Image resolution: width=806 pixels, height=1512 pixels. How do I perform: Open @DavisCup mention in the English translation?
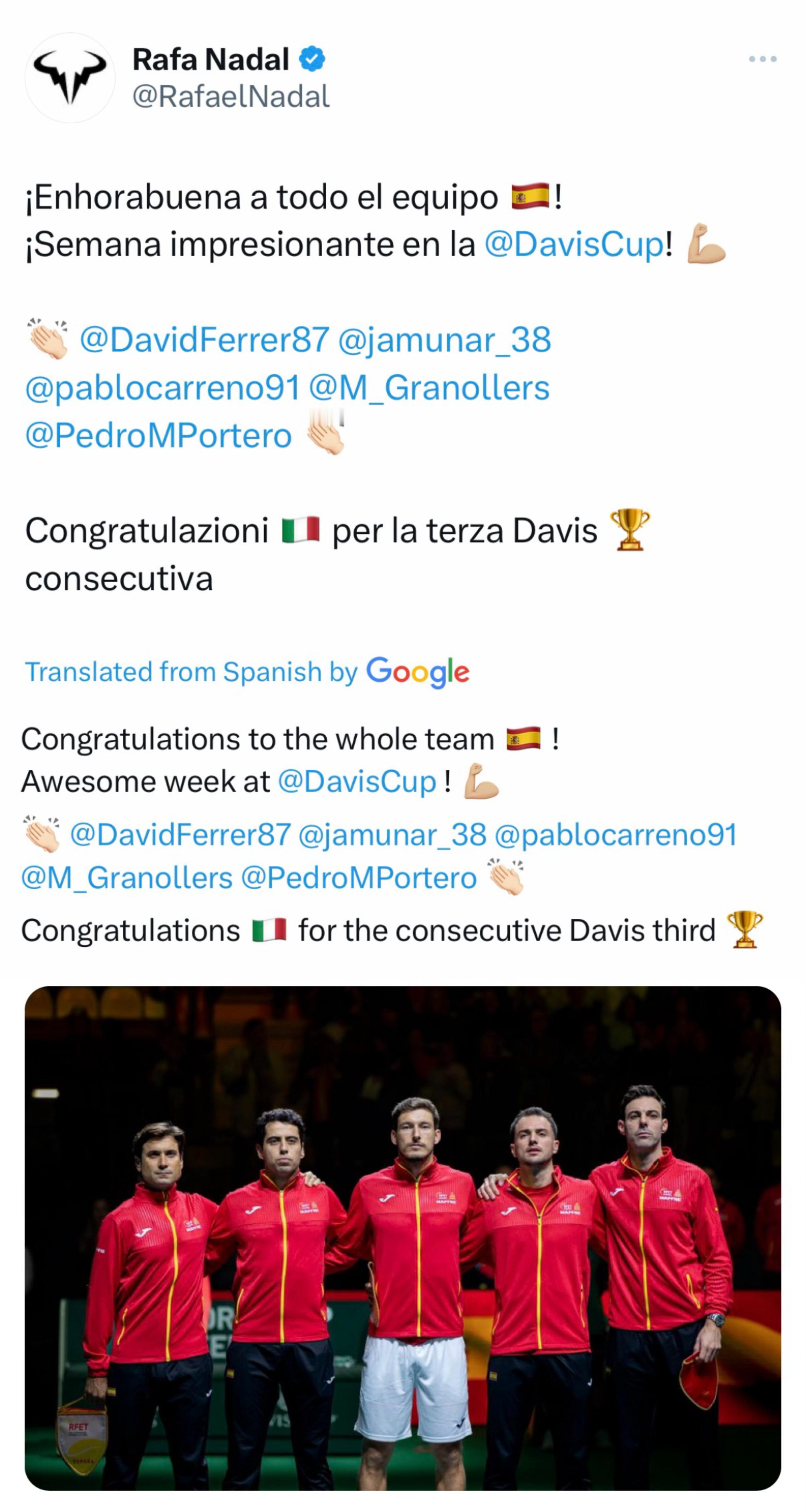[357, 782]
